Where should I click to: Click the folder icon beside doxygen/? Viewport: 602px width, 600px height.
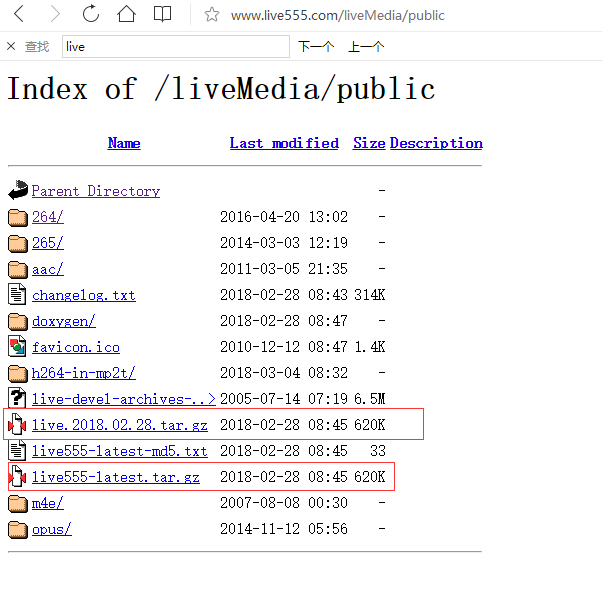click(18, 322)
